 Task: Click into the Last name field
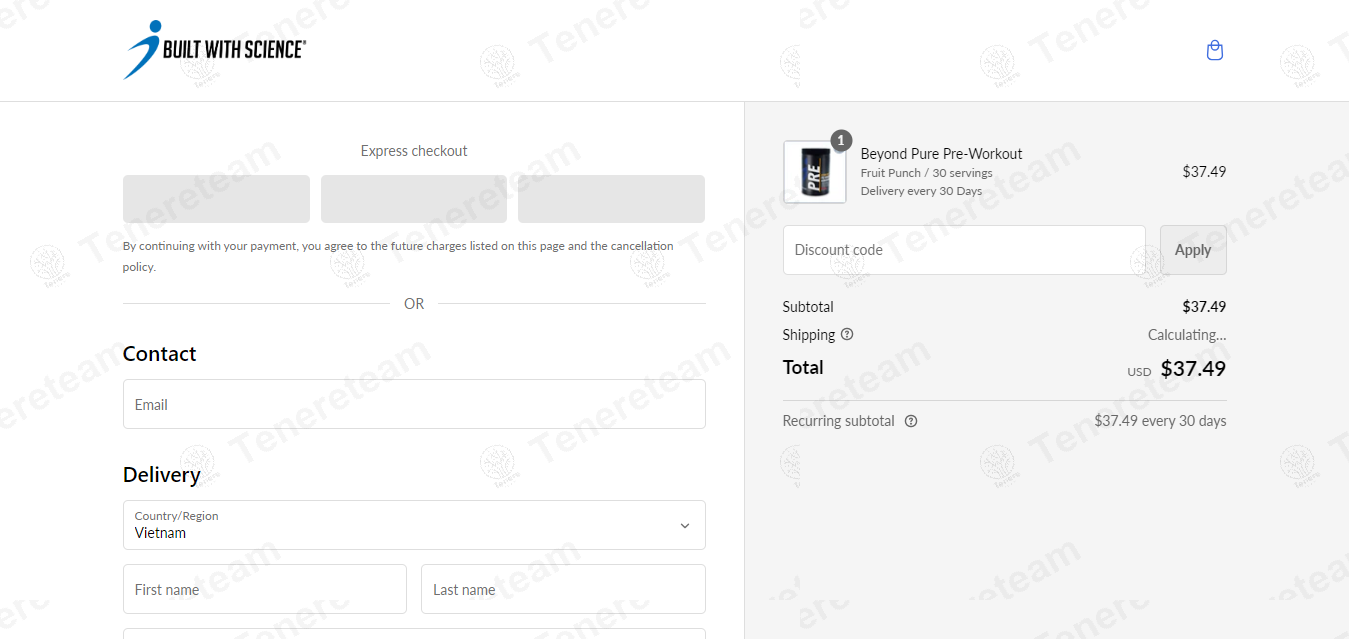pyautogui.click(x=563, y=589)
